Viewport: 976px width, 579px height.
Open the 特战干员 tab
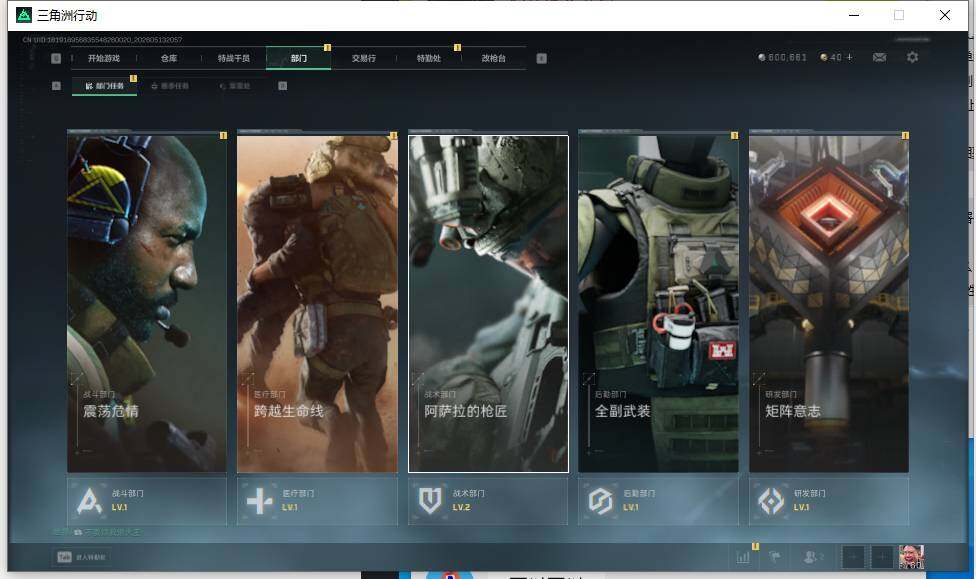[233, 59]
